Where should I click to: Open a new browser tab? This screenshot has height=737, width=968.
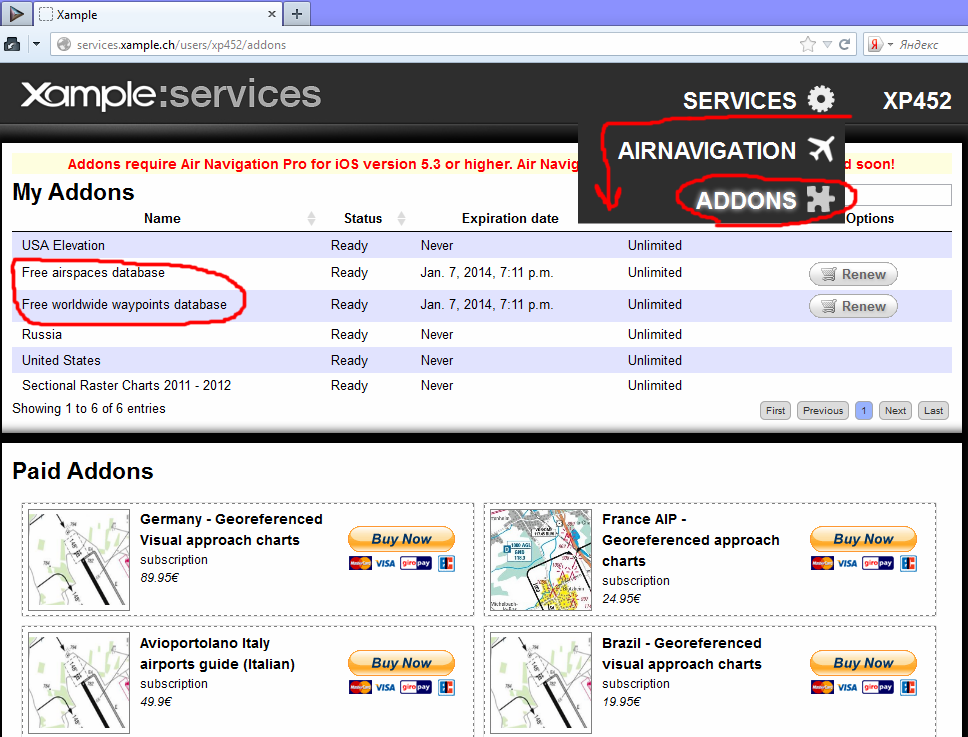297,14
